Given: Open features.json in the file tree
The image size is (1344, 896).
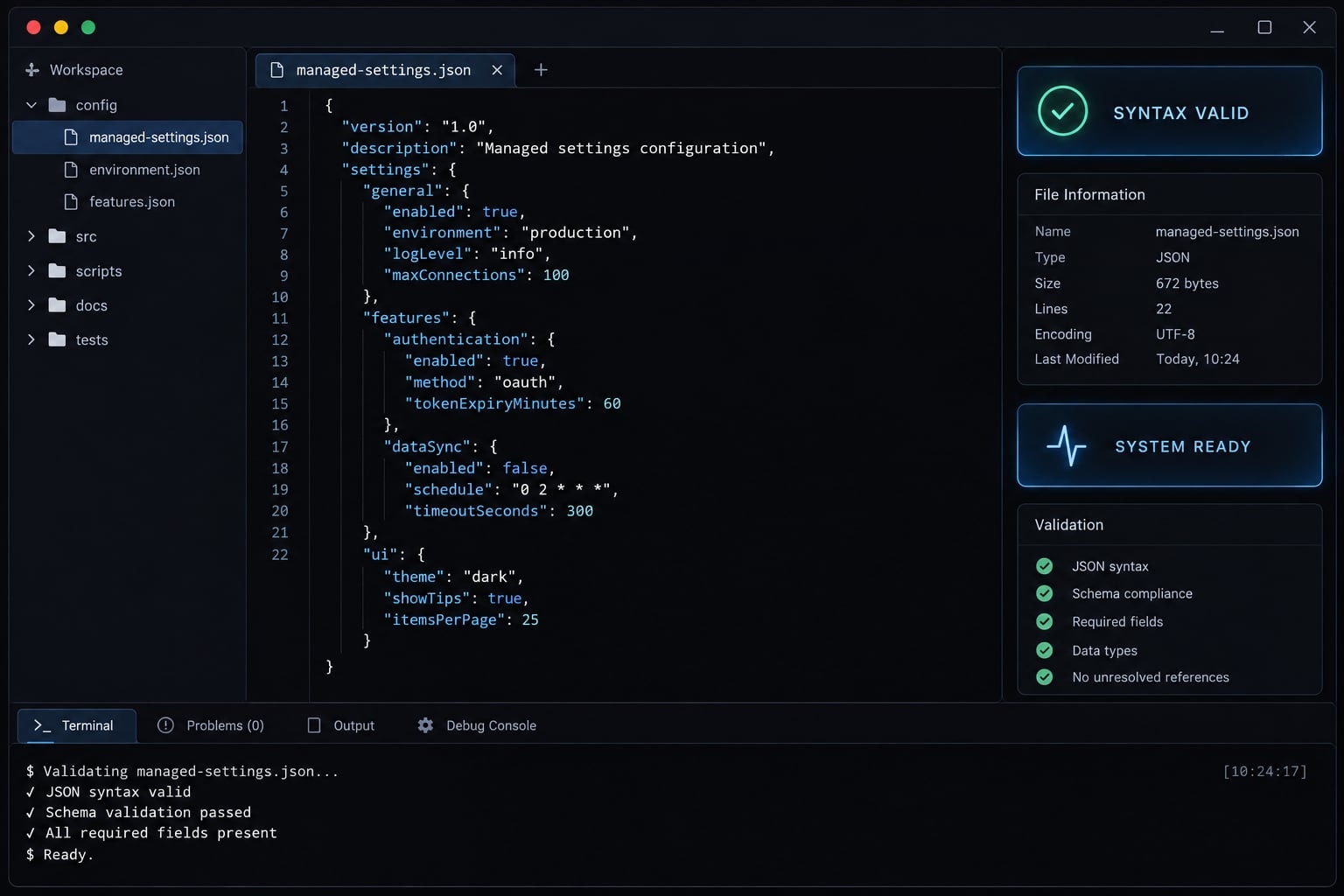Looking at the screenshot, I should pyautogui.click(x=128, y=202).
